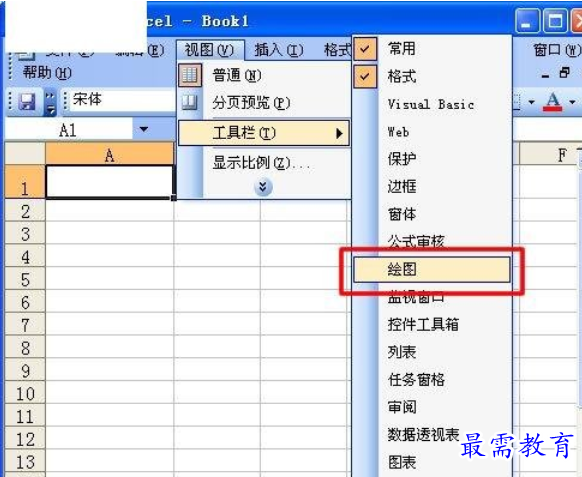582x477 pixels.
Task: Open the 帮助(H) menu
Action: (47, 72)
